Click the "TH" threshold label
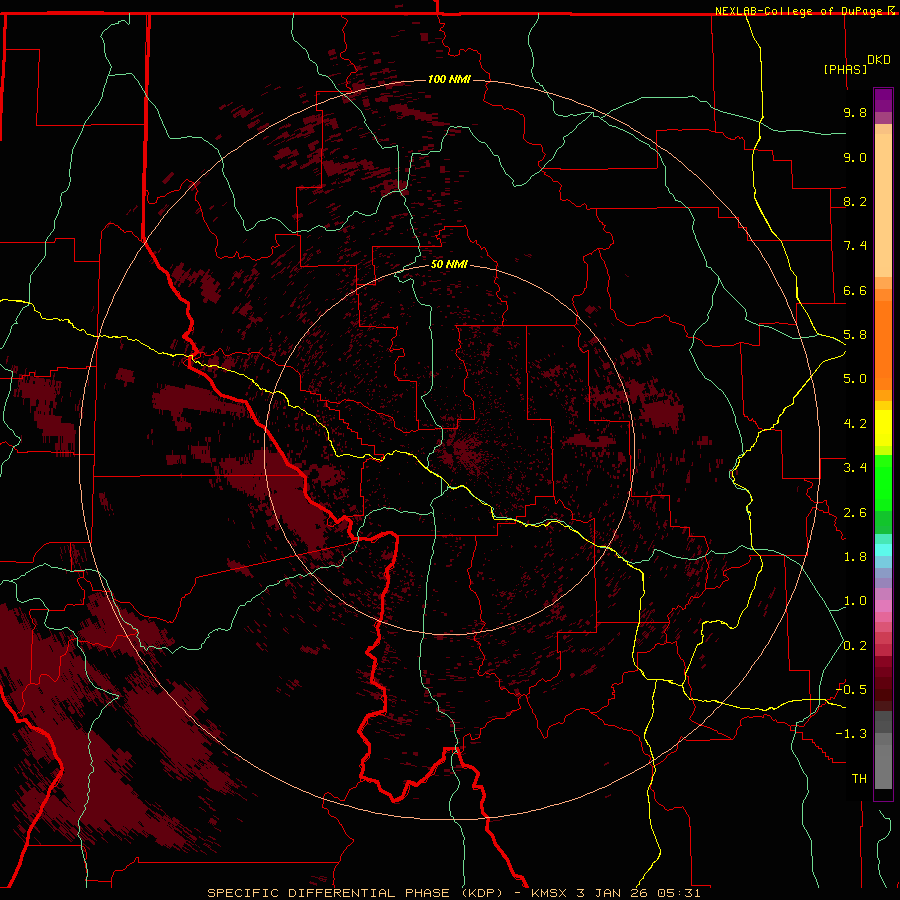Image resolution: width=900 pixels, height=900 pixels. 859,779
